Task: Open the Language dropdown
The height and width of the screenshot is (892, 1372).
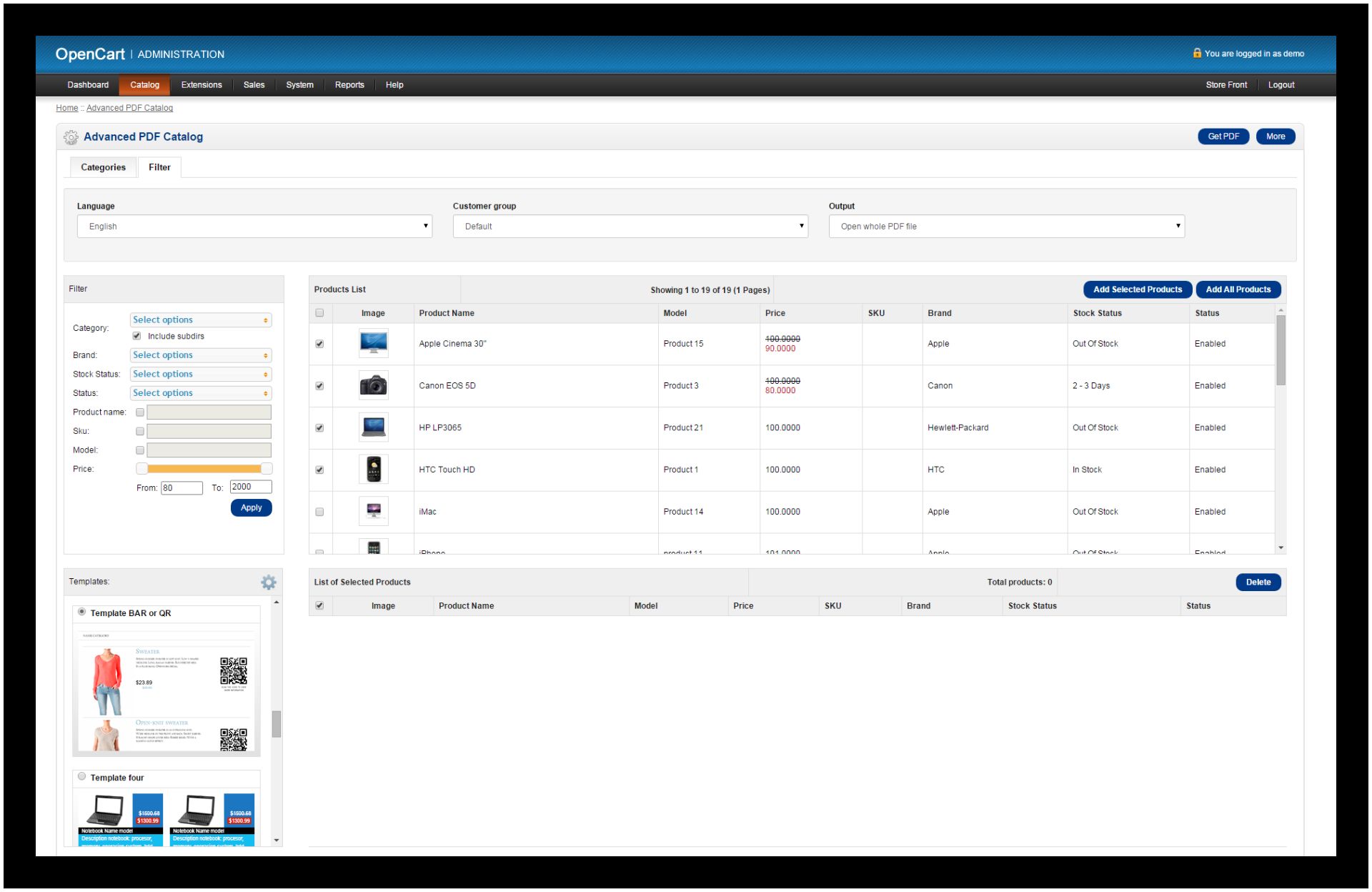Action: (x=254, y=227)
